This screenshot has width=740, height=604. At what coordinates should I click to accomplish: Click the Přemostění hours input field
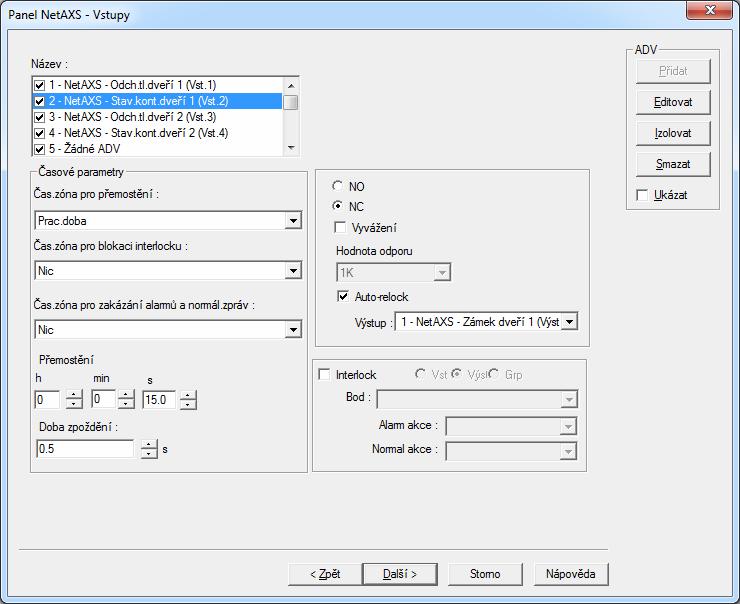click(x=47, y=400)
